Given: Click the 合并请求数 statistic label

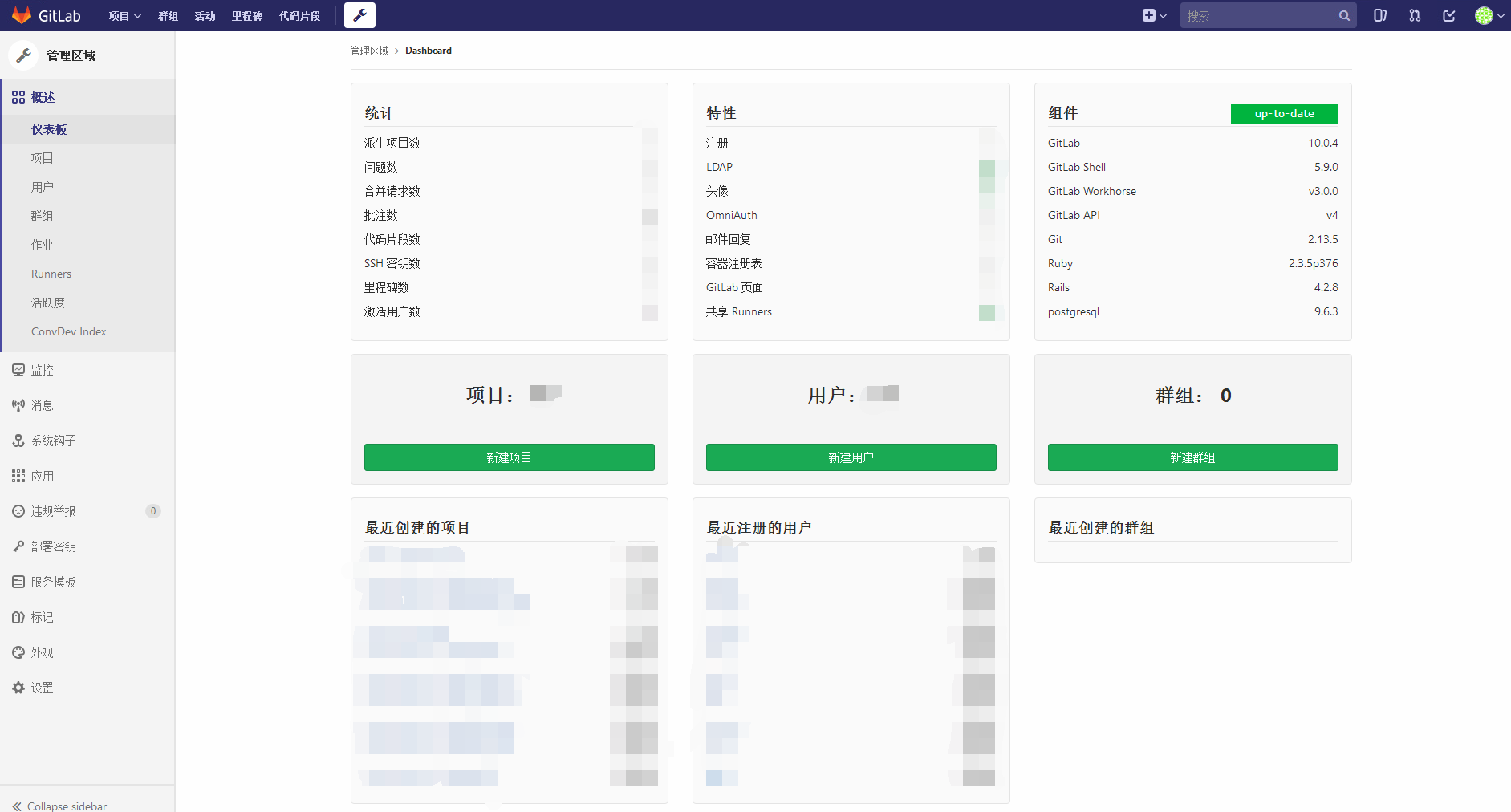Looking at the screenshot, I should pyautogui.click(x=392, y=191).
